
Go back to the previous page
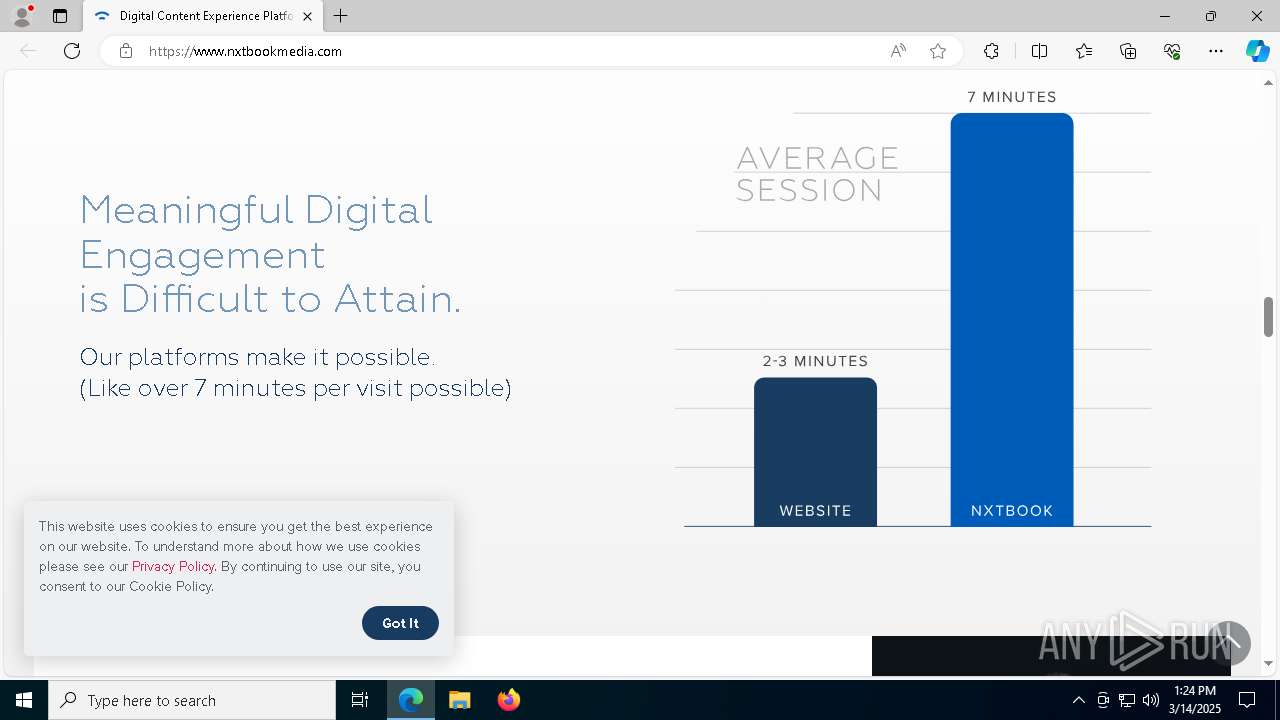pos(28,51)
